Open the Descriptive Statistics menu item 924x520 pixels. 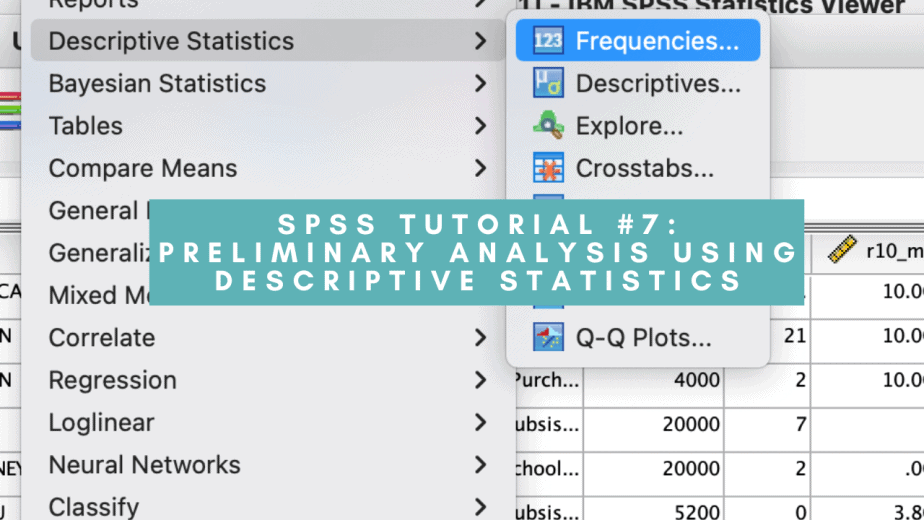pos(268,41)
